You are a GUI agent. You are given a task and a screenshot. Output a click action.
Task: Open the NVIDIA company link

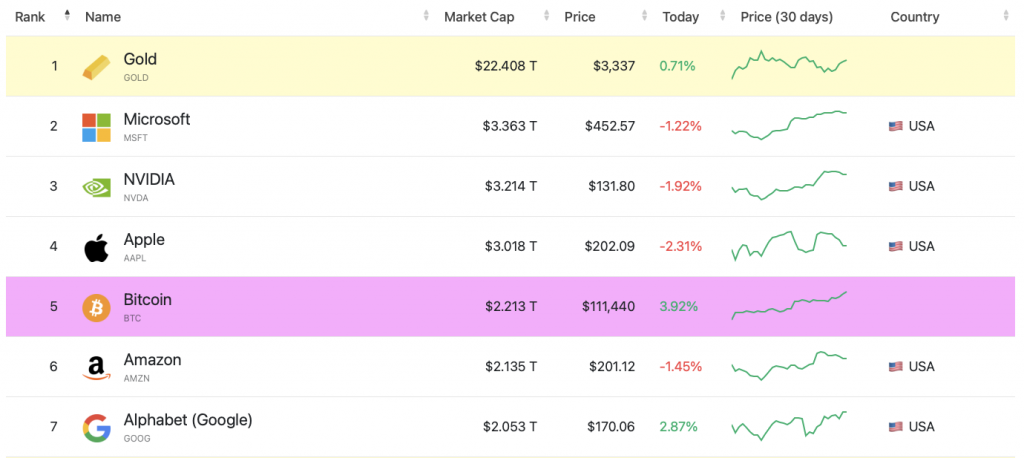[149, 180]
